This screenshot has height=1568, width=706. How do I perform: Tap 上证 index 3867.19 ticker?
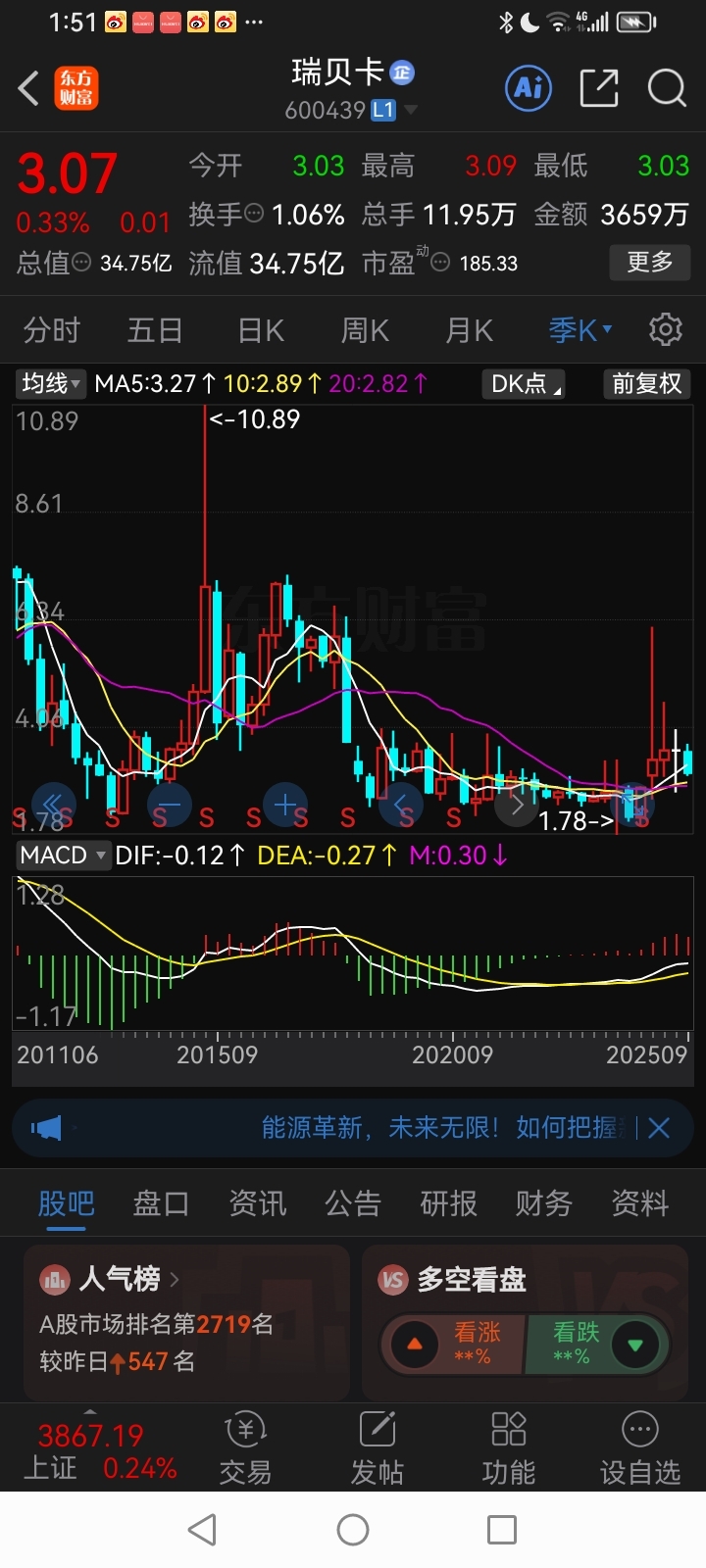[100, 1451]
